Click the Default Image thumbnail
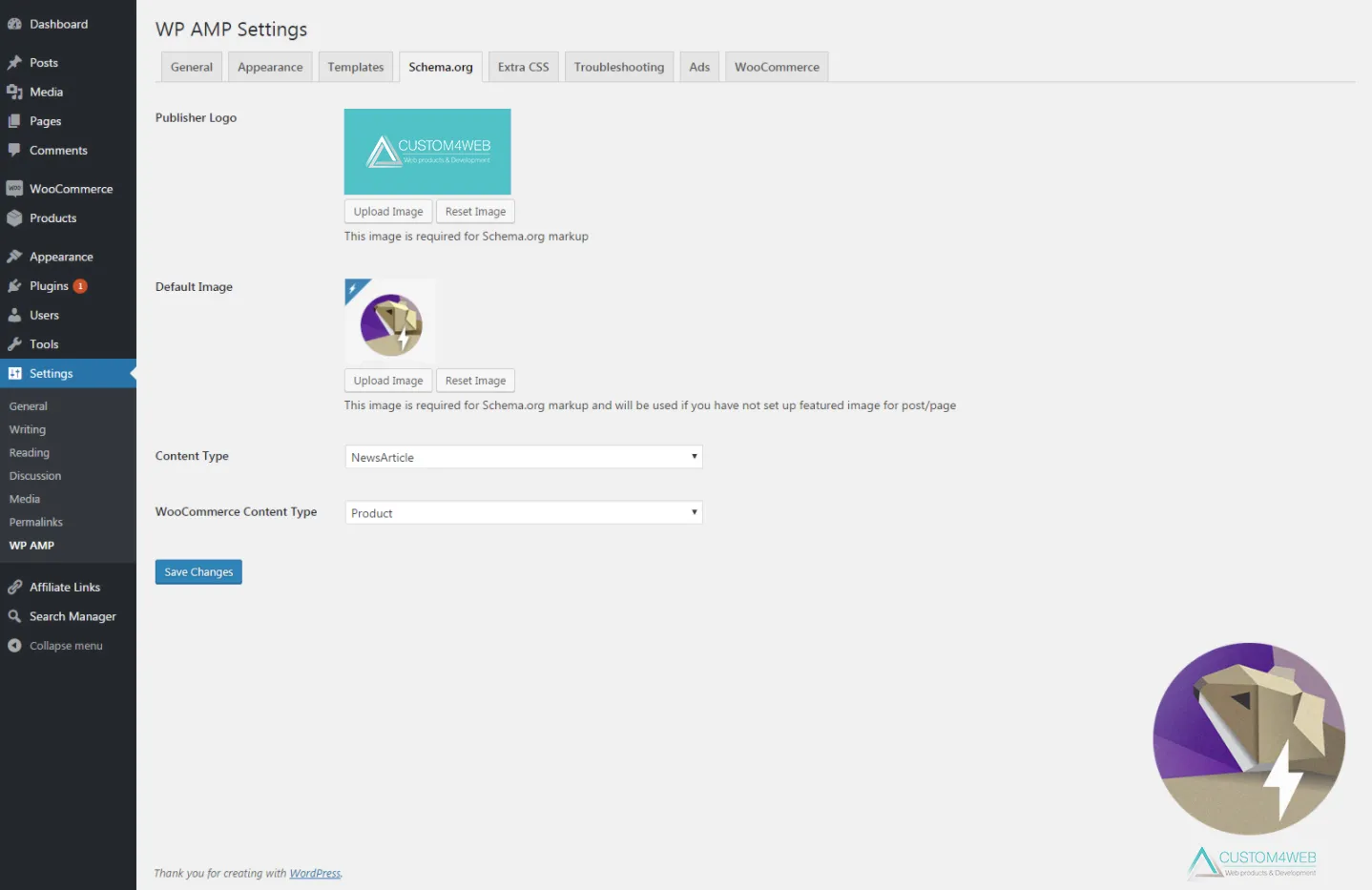This screenshot has height=890, width=1372. (389, 322)
